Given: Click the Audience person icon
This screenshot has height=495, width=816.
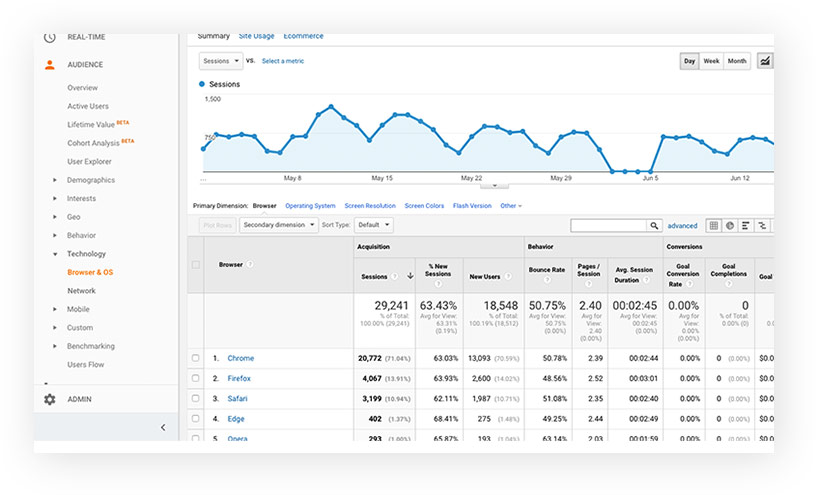Looking at the screenshot, I should click(x=50, y=65).
